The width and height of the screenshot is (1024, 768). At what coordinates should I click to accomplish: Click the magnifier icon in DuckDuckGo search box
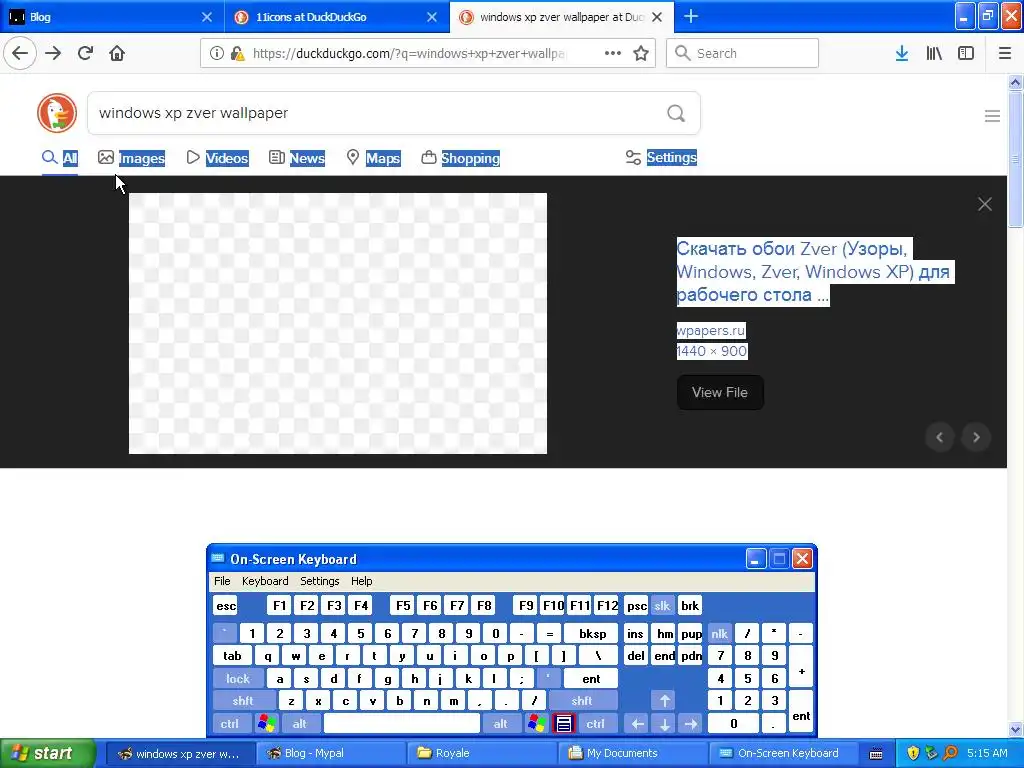[x=676, y=114]
